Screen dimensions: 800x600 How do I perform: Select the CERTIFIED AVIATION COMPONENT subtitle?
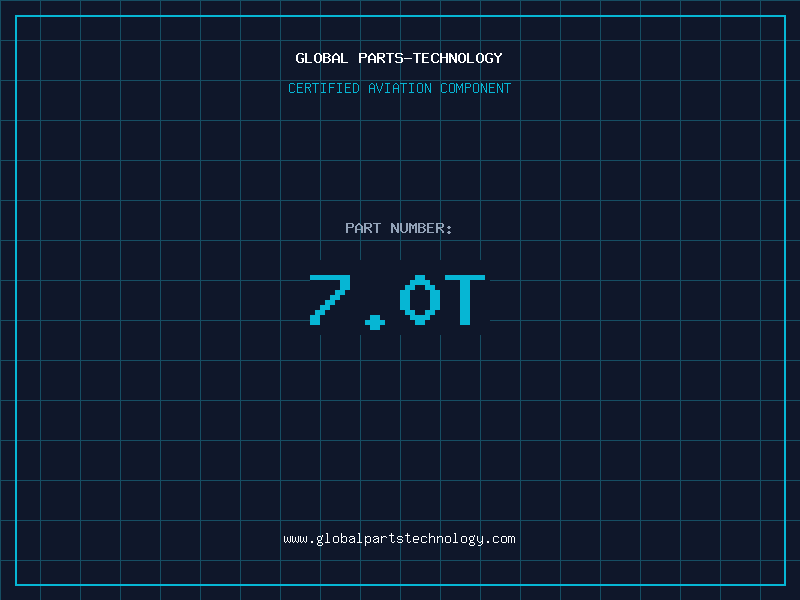pyautogui.click(x=399, y=88)
